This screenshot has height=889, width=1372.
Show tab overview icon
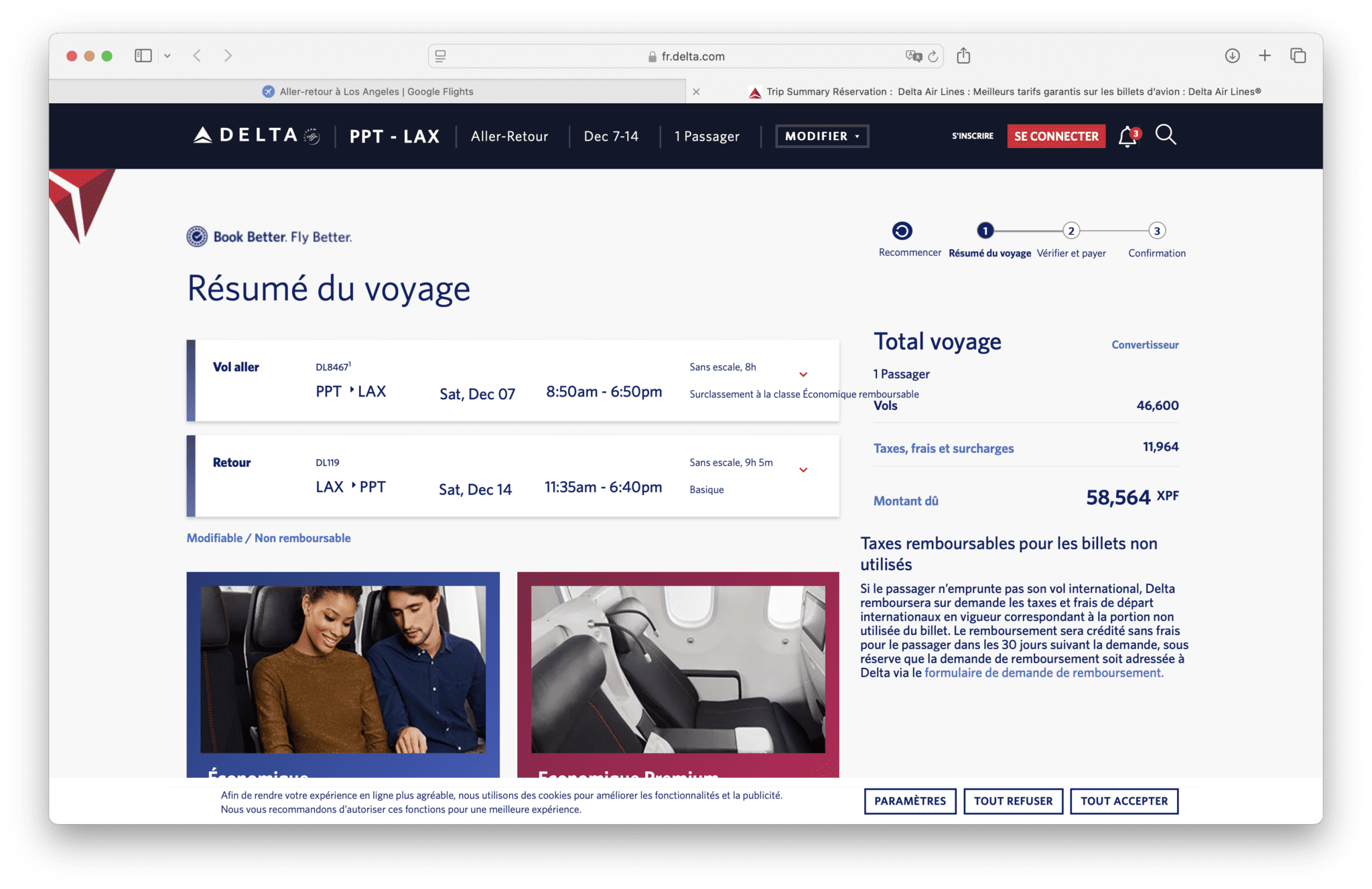click(1298, 56)
